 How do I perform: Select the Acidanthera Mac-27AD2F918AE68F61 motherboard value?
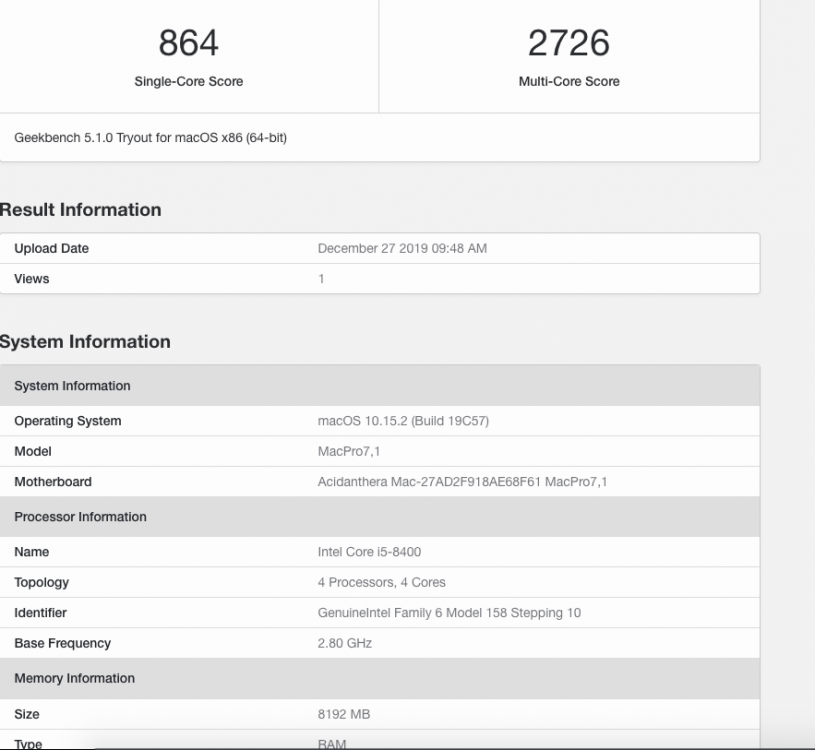coord(462,482)
